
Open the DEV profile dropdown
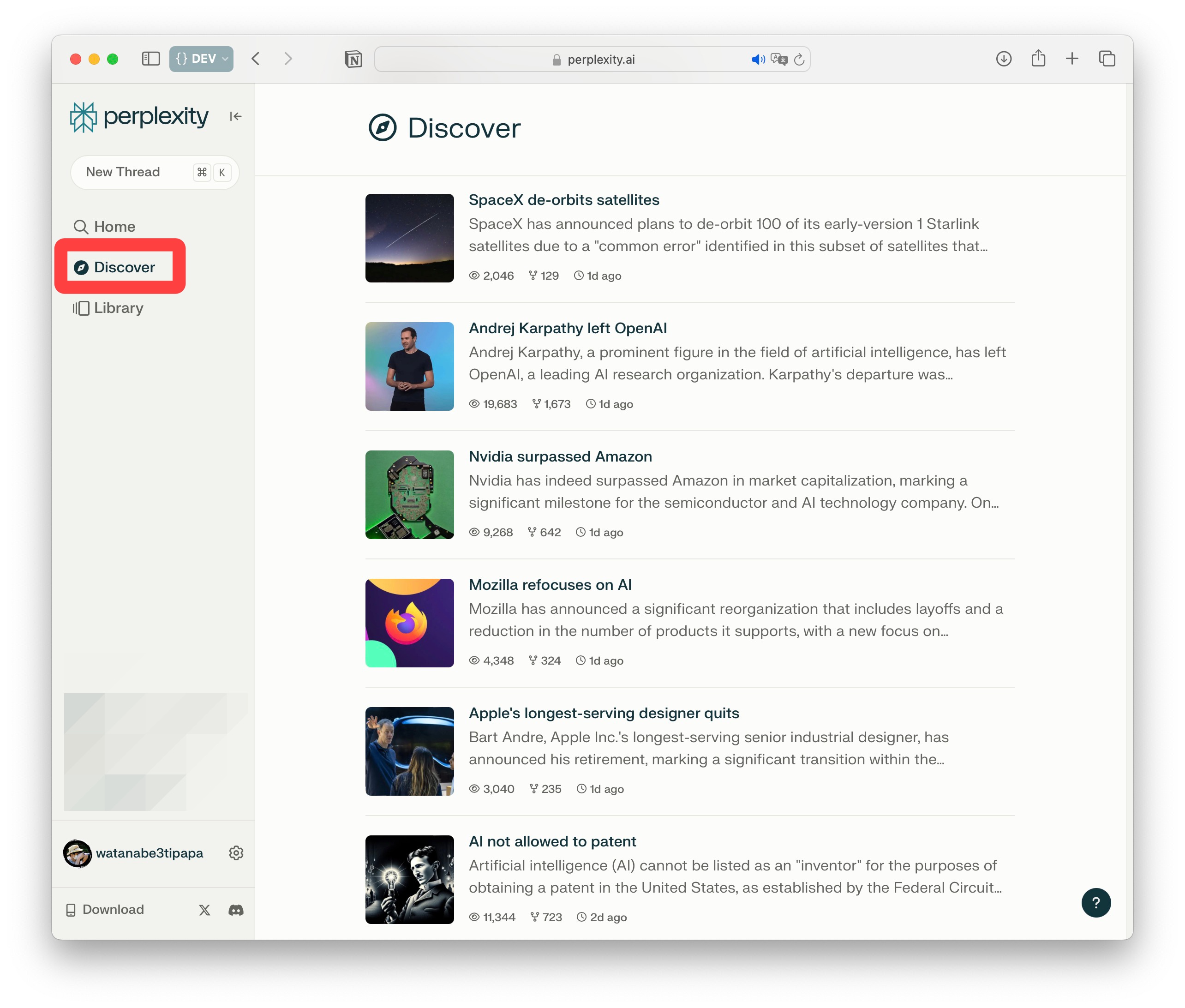point(201,59)
